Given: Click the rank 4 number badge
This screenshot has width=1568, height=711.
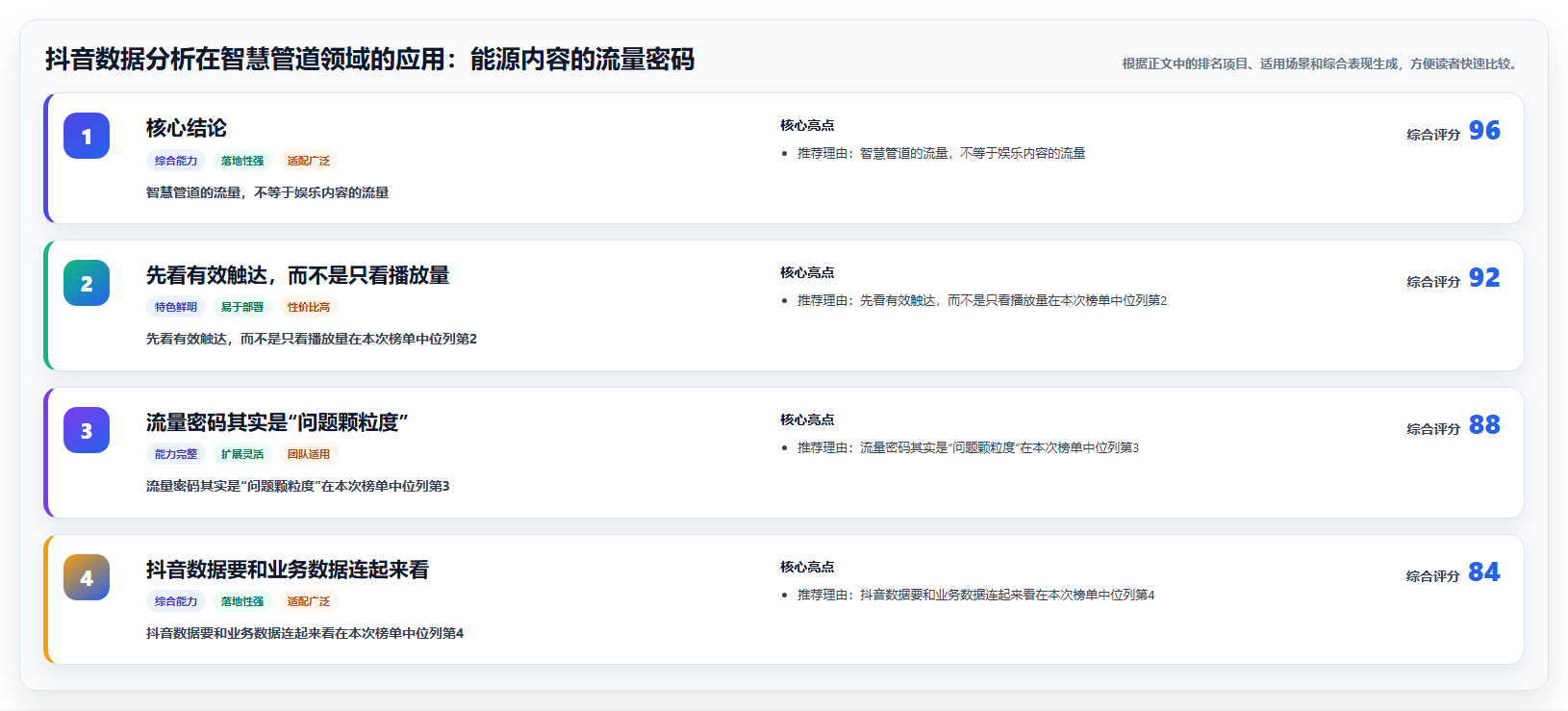Looking at the screenshot, I should pyautogui.click(x=87, y=577).
